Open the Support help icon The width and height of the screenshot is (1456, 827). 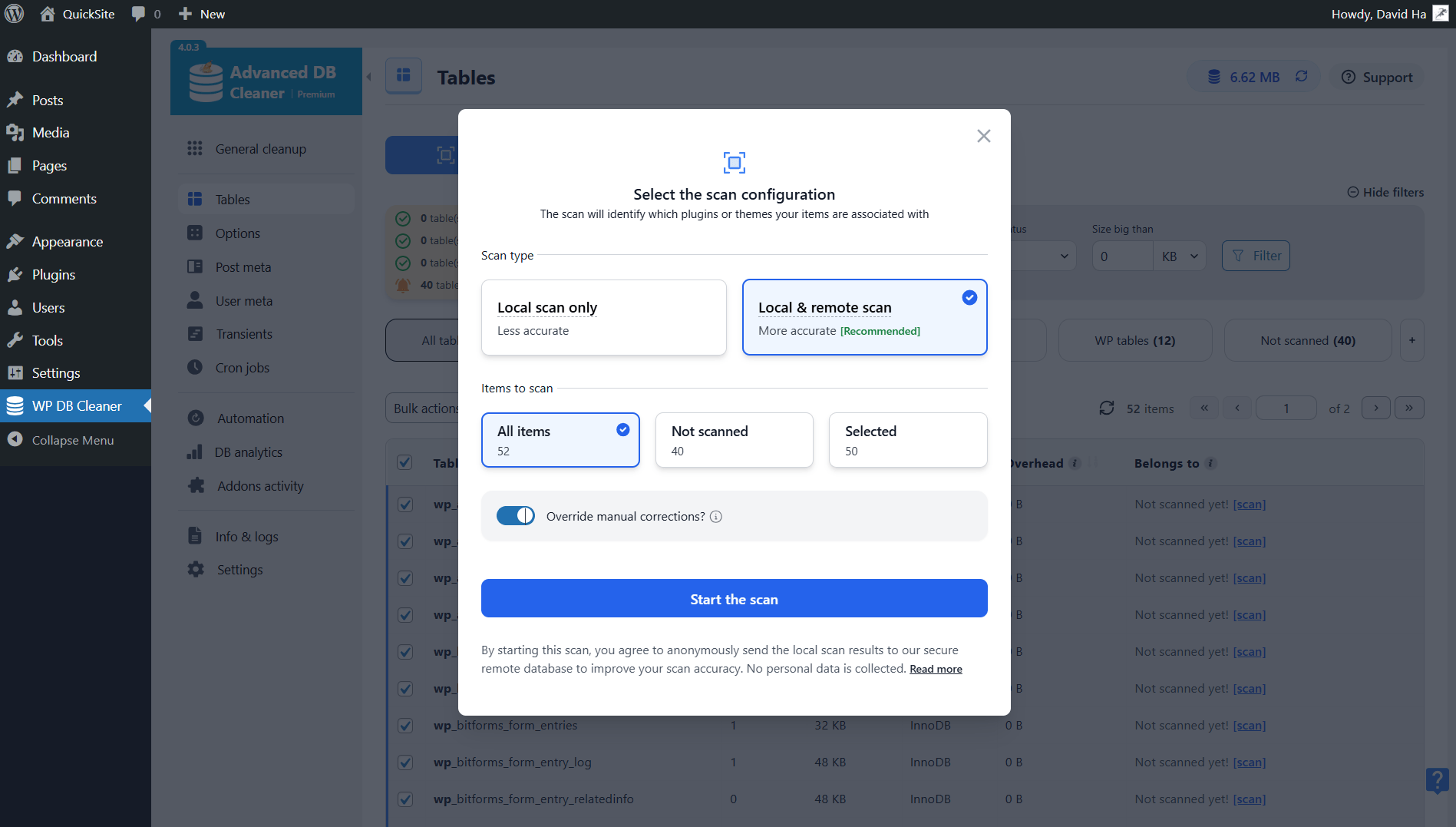[1349, 77]
